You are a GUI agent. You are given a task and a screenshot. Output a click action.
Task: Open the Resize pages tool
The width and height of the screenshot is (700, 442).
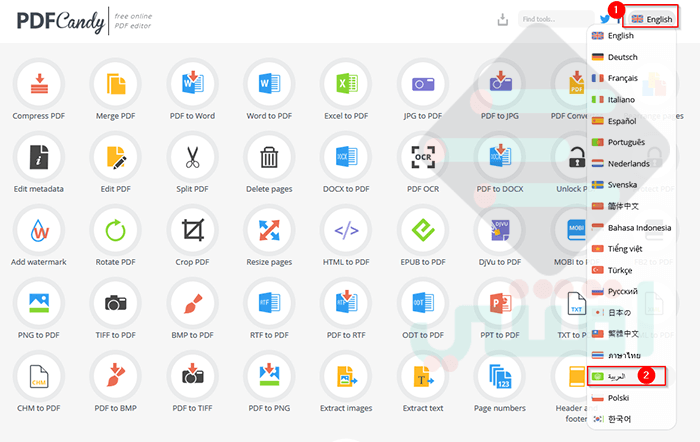tap(269, 231)
